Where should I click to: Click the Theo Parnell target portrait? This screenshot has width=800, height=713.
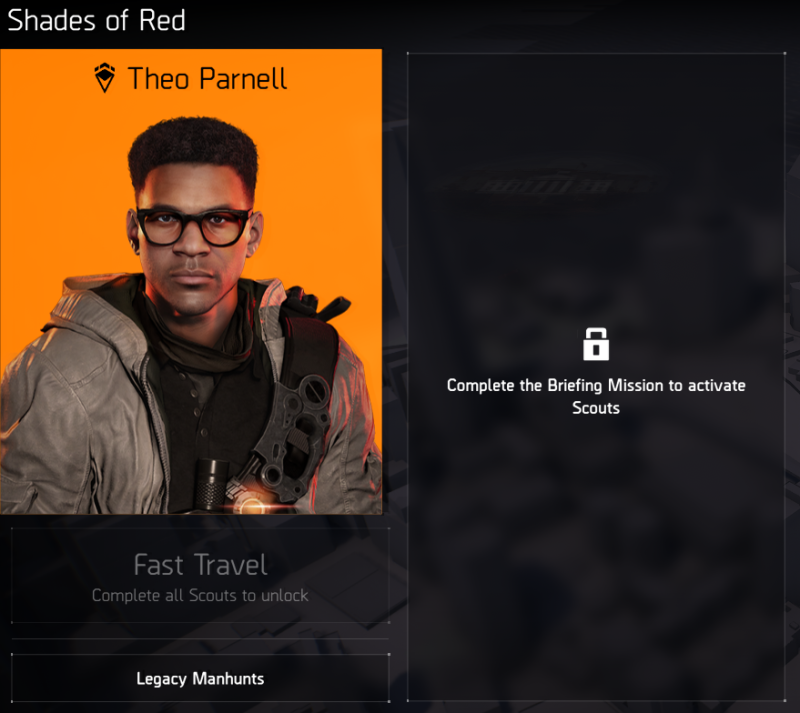(x=191, y=281)
